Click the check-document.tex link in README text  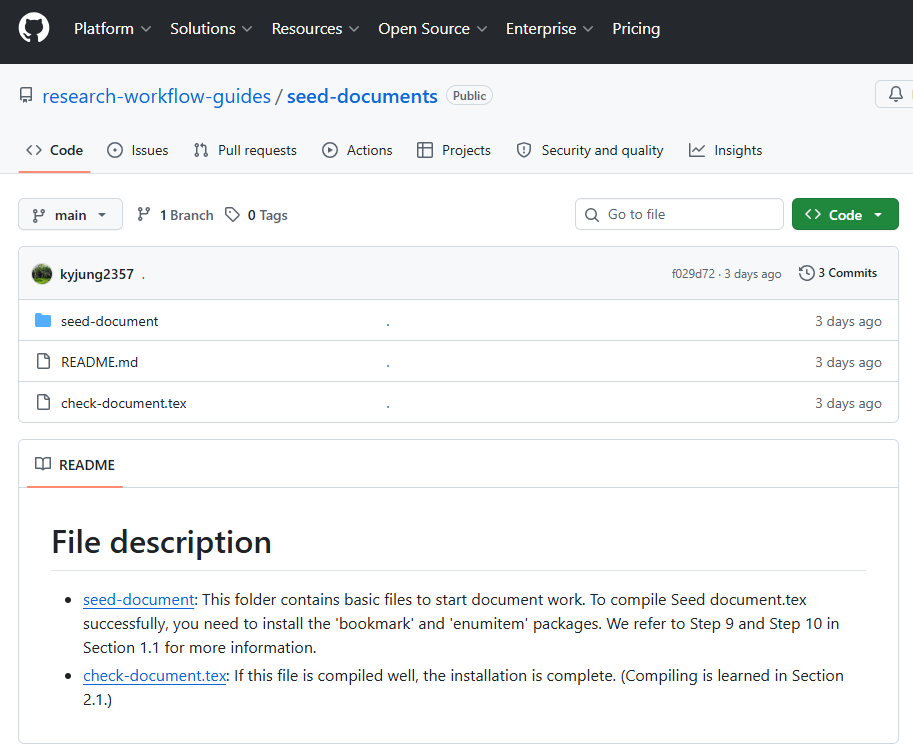pyautogui.click(x=154, y=675)
